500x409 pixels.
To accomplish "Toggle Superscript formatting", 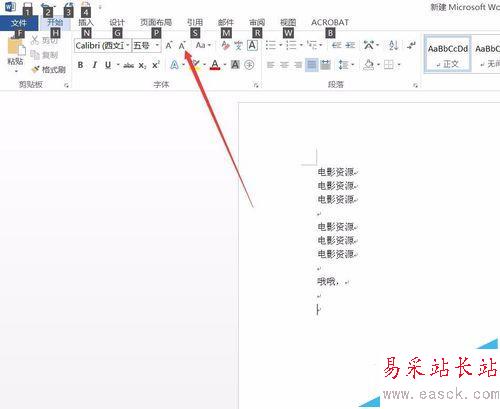I will click(156, 65).
